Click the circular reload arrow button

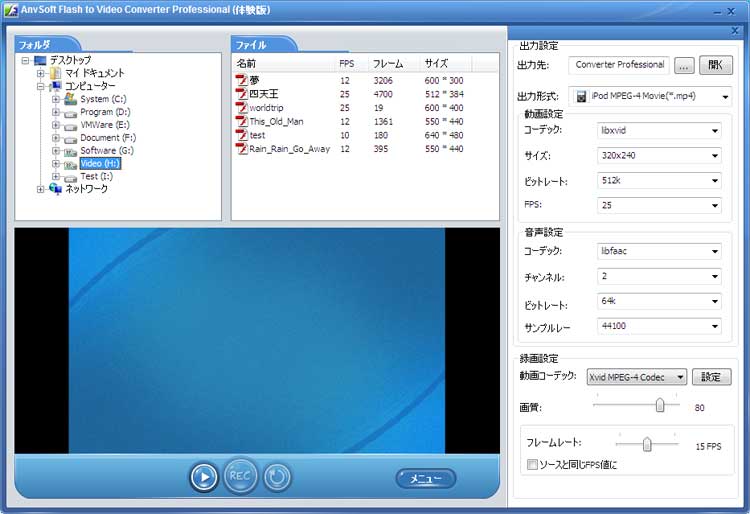pyautogui.click(x=277, y=477)
